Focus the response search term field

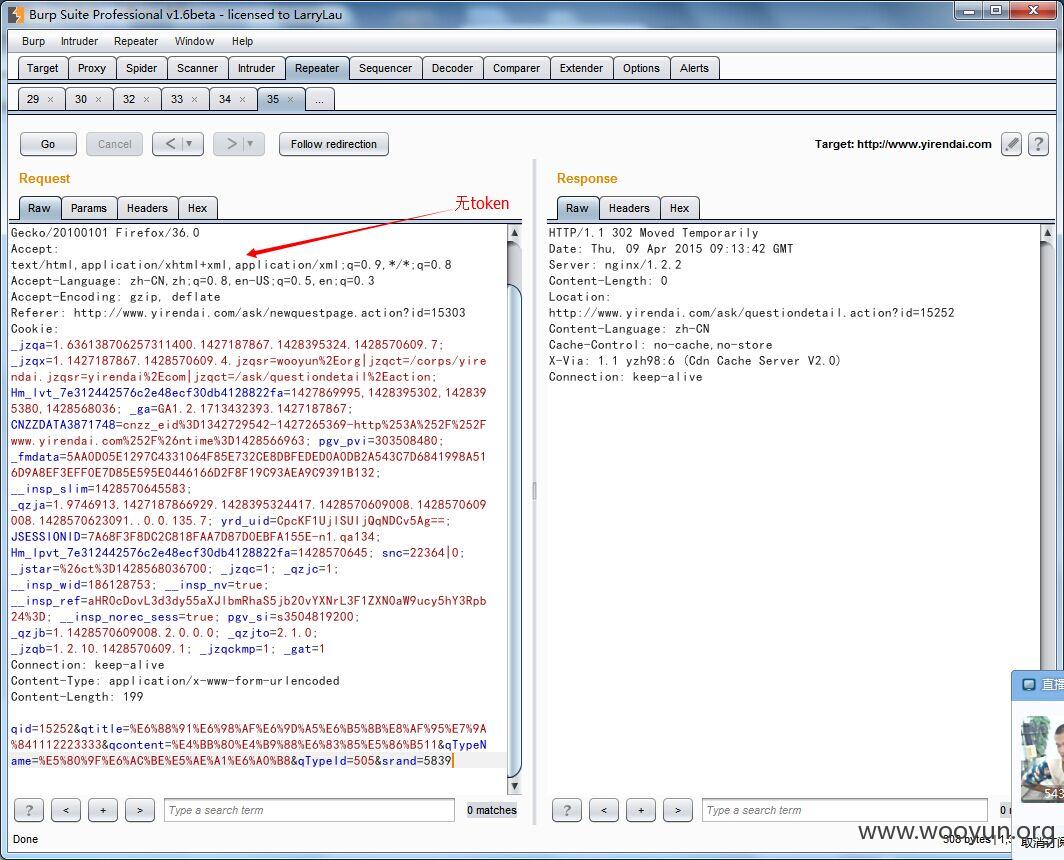845,810
